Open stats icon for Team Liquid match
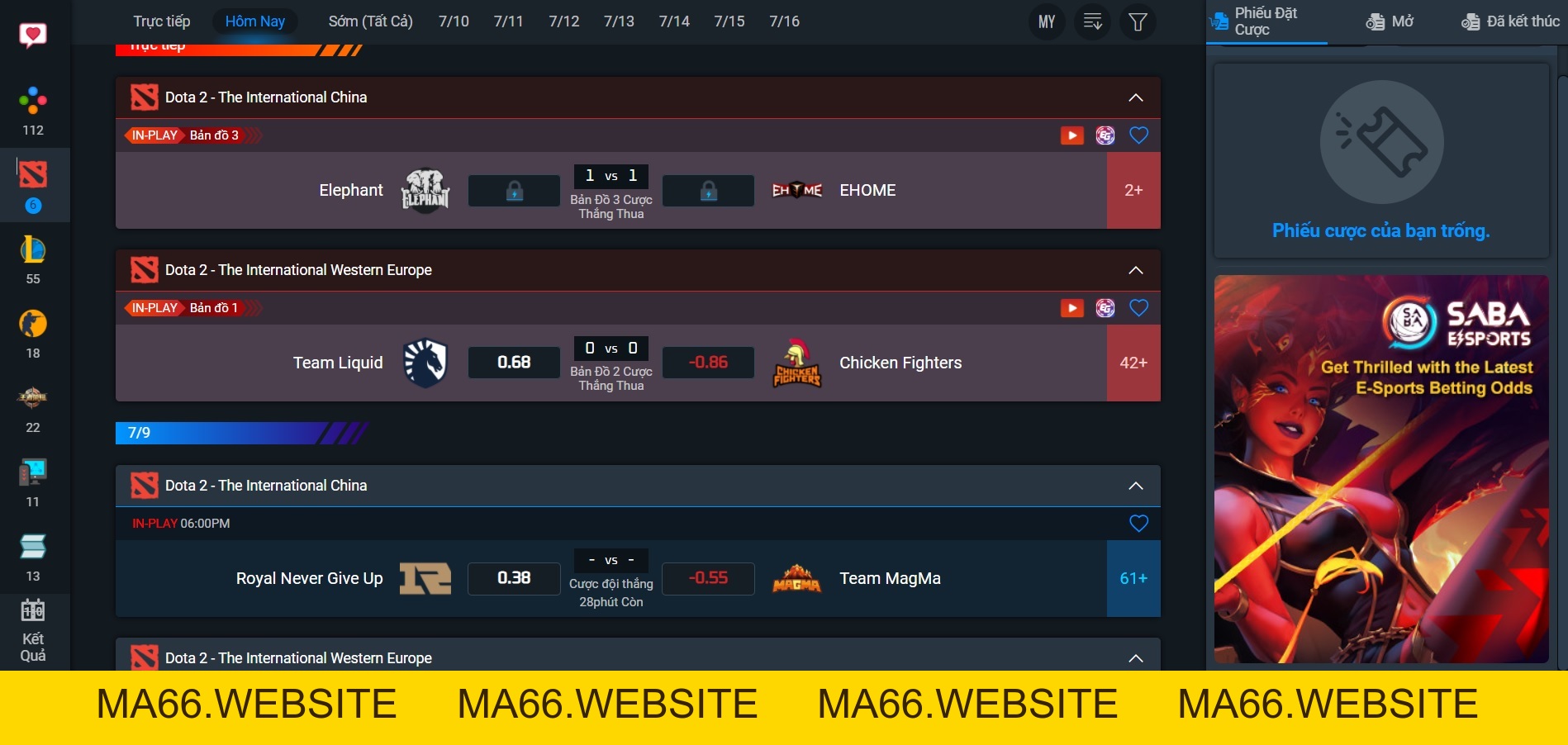The height and width of the screenshot is (745, 1568). pyautogui.click(x=1105, y=308)
